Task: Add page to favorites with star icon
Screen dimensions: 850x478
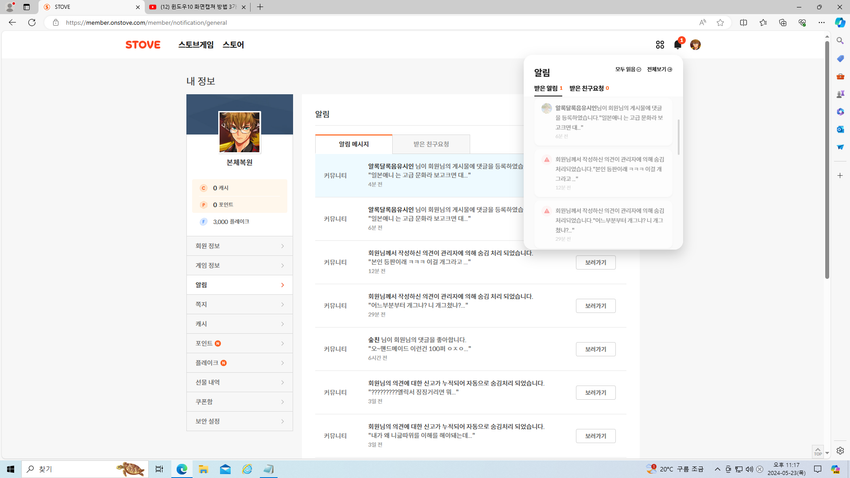Action: (x=720, y=22)
